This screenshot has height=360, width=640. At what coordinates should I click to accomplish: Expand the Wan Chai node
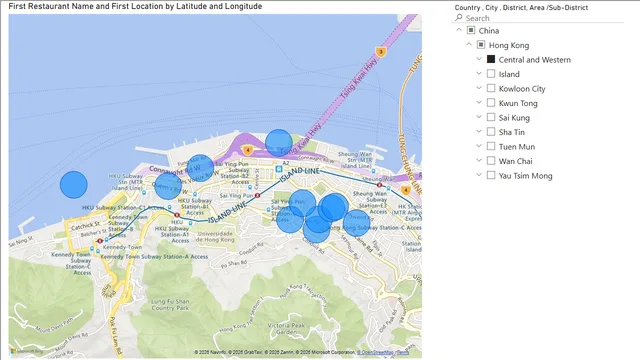tap(479, 160)
